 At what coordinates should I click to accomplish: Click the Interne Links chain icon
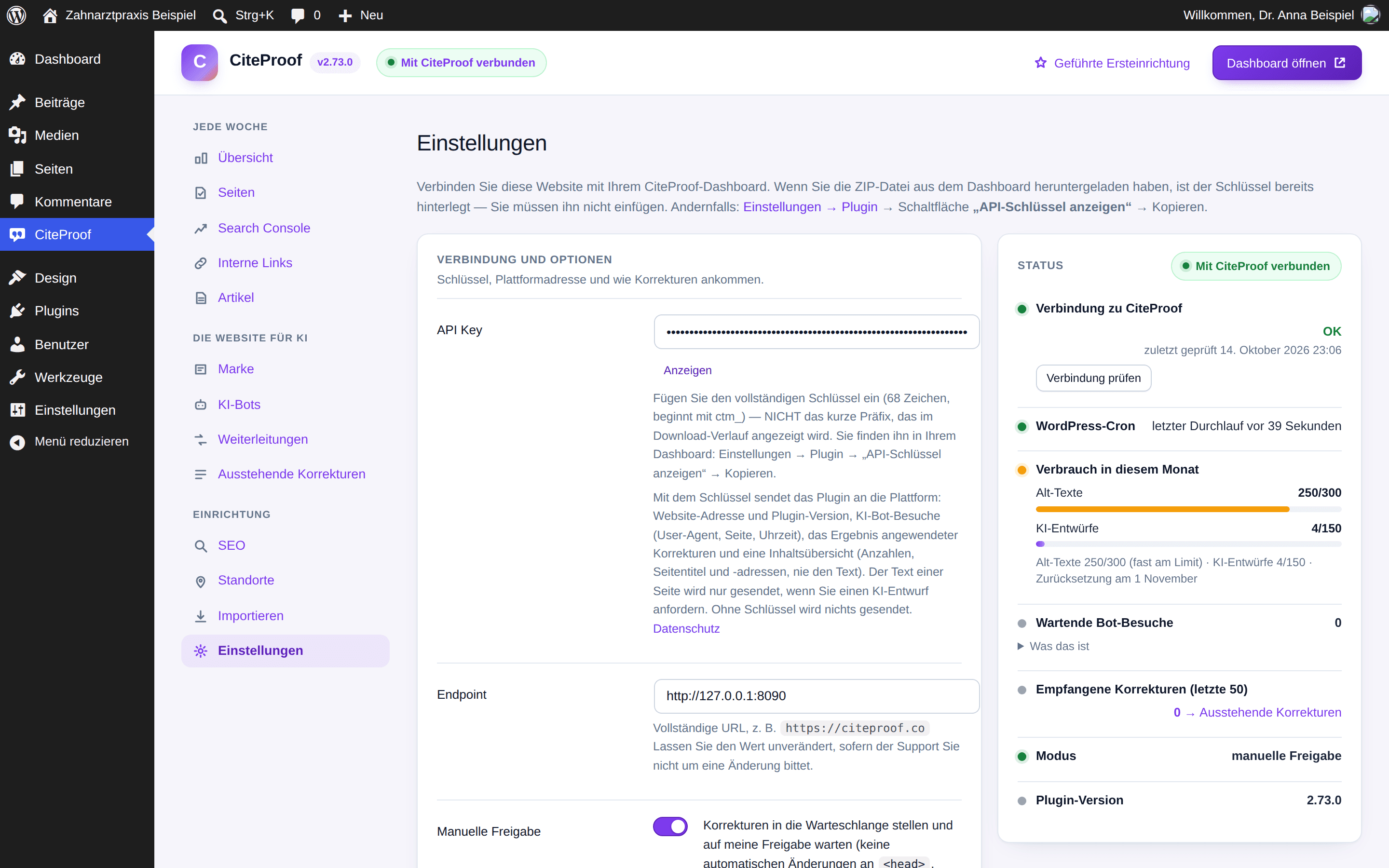tap(200, 263)
